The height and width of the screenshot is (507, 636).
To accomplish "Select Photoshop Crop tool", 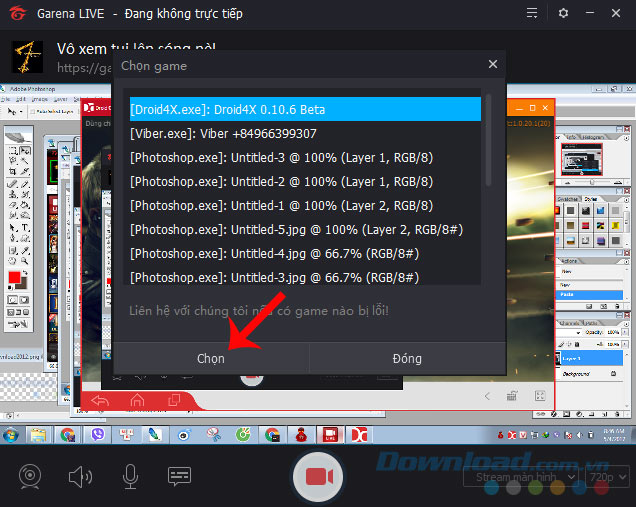I will tap(13, 172).
